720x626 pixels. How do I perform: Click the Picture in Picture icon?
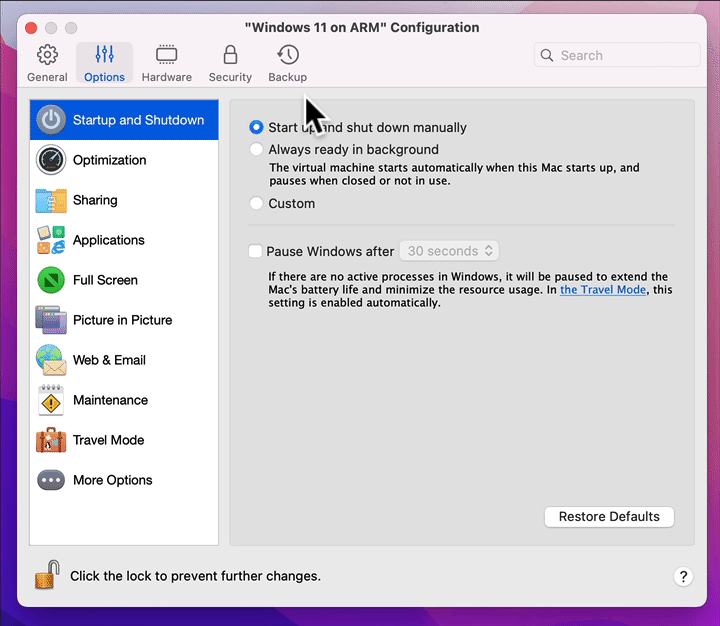pyautogui.click(x=51, y=320)
